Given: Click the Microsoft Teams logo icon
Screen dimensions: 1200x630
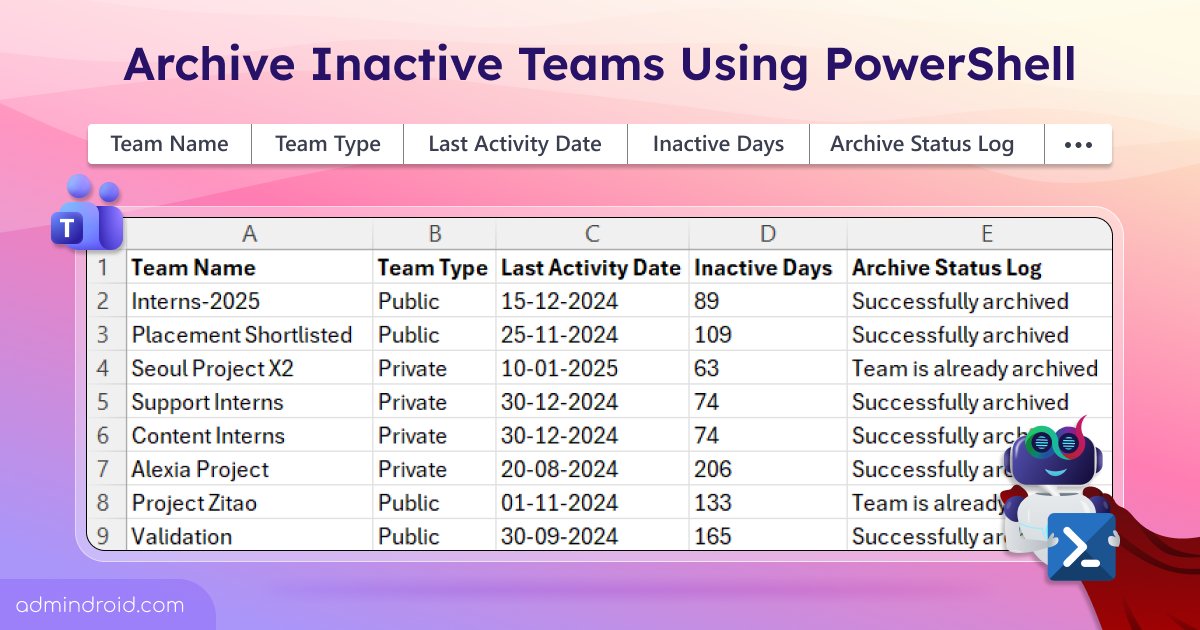Looking at the screenshot, I should [87, 213].
